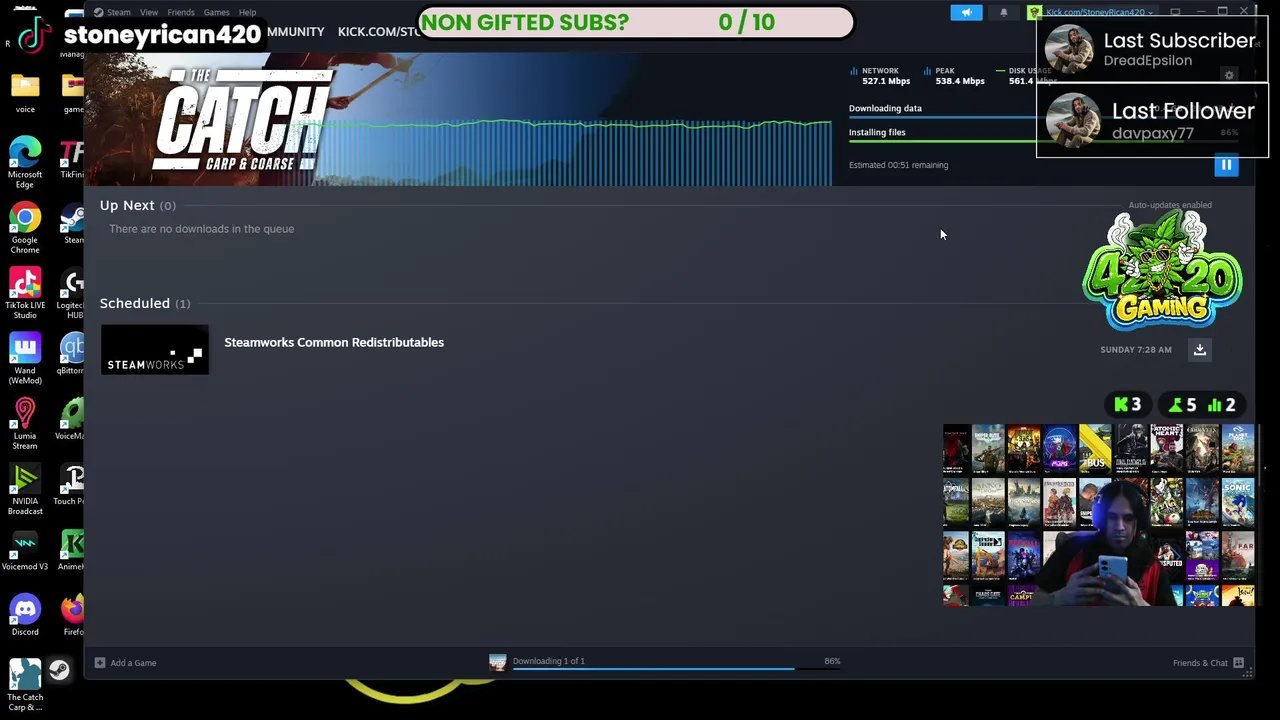Screen dimensions: 1280x720
Task: Click the game thumbnail in bottom status bar
Action: tap(497, 662)
